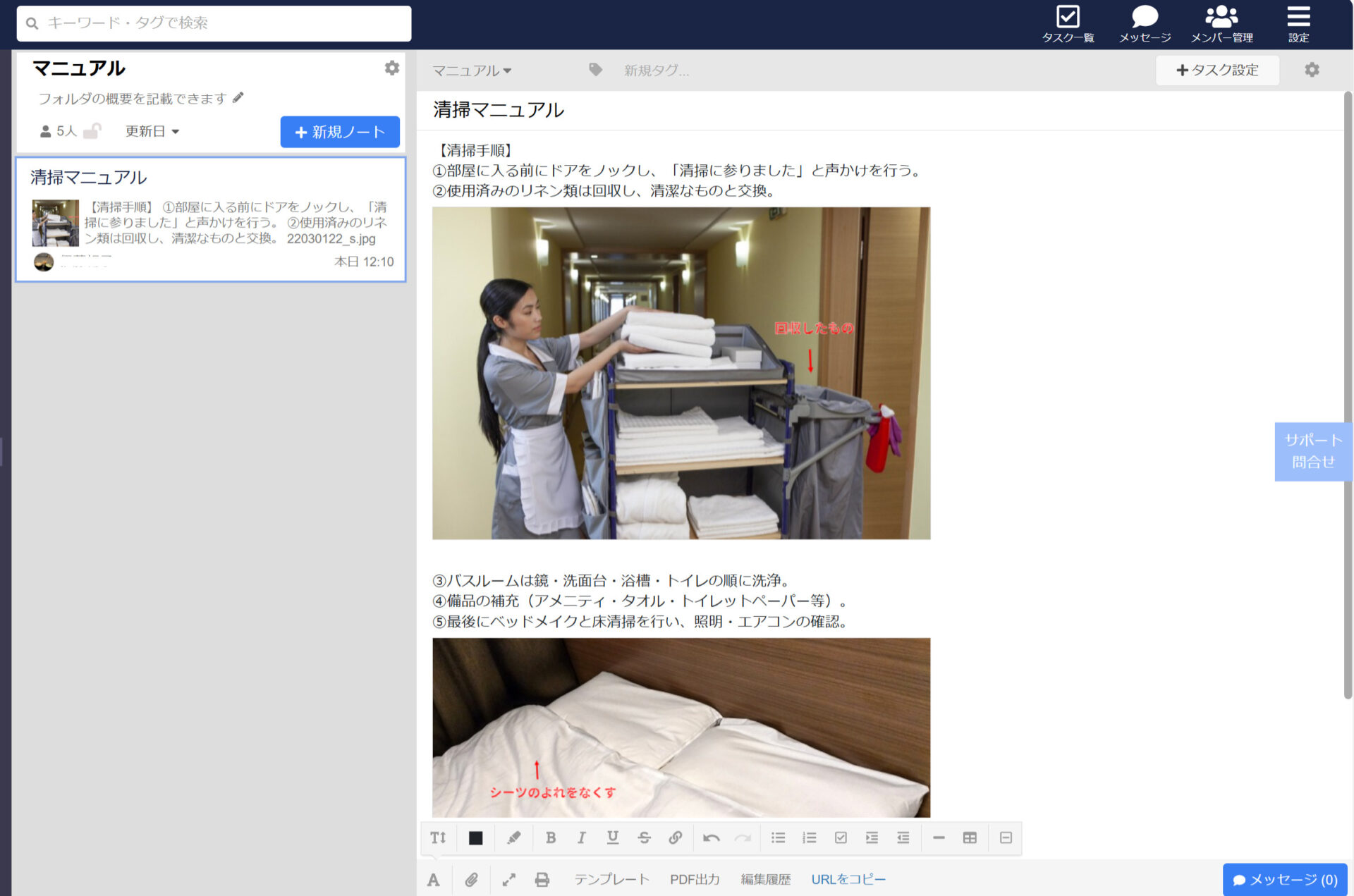Open the text color swatch

[x=475, y=837]
